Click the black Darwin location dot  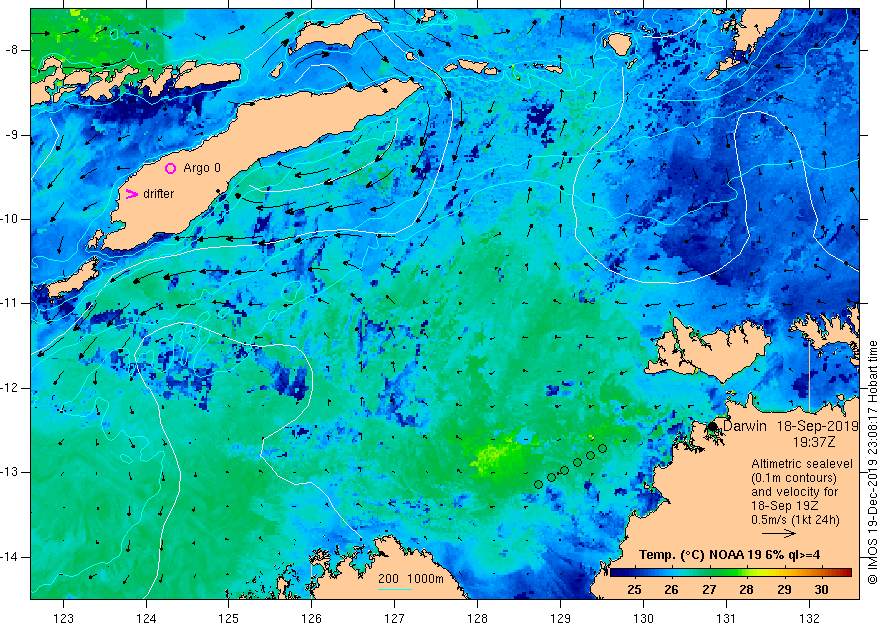coord(712,426)
